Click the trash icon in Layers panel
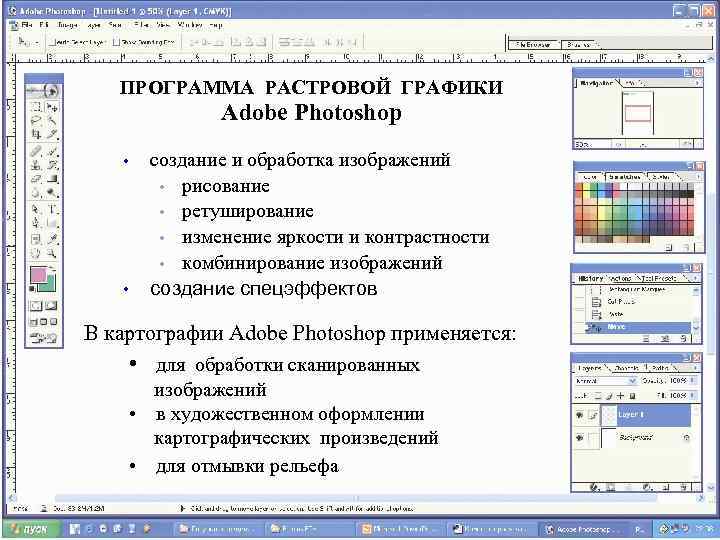This screenshot has height=540, width=720. point(684,488)
